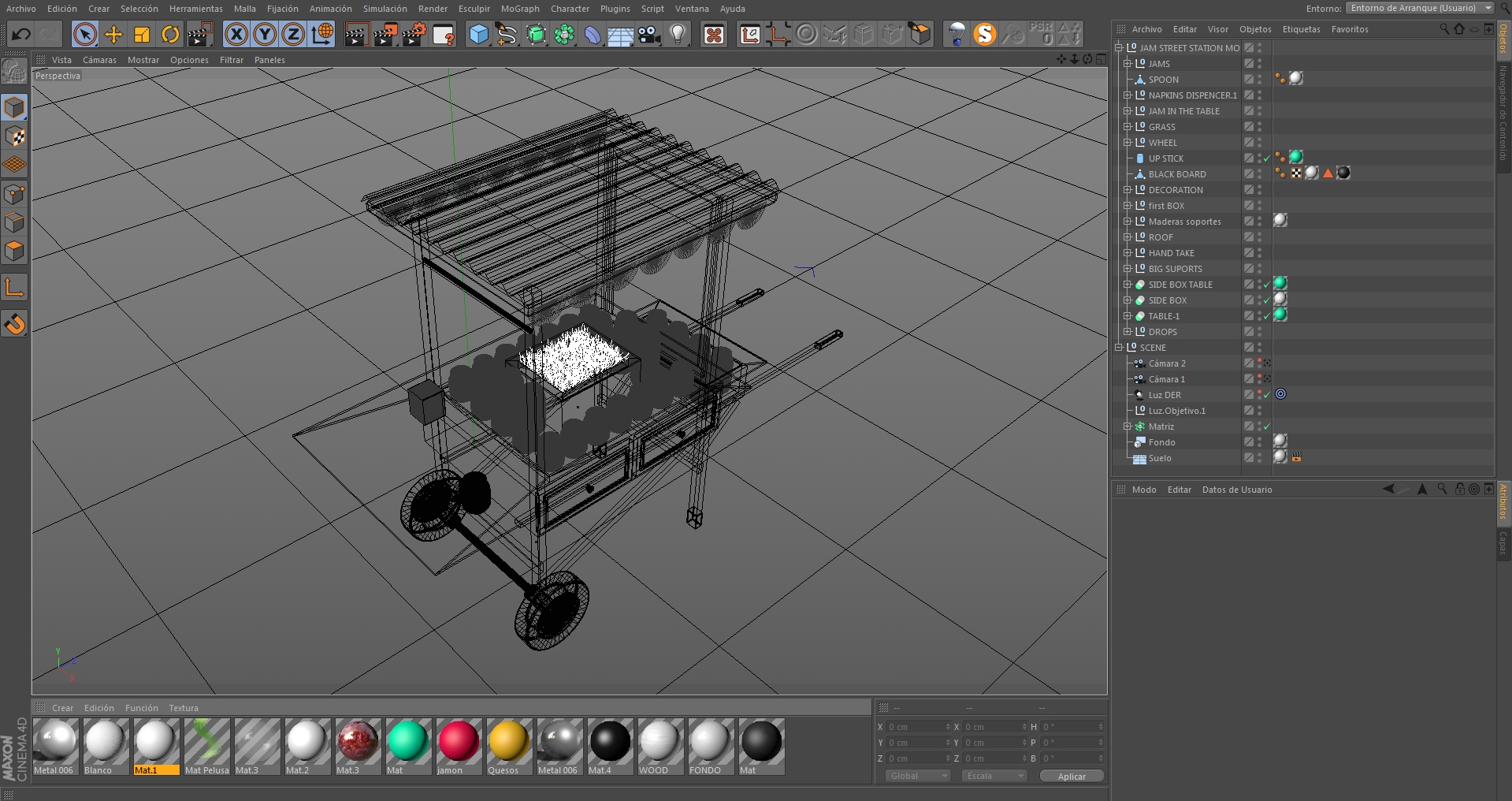Collapse the SCENE group
The image size is (1512, 801).
click(x=1119, y=348)
